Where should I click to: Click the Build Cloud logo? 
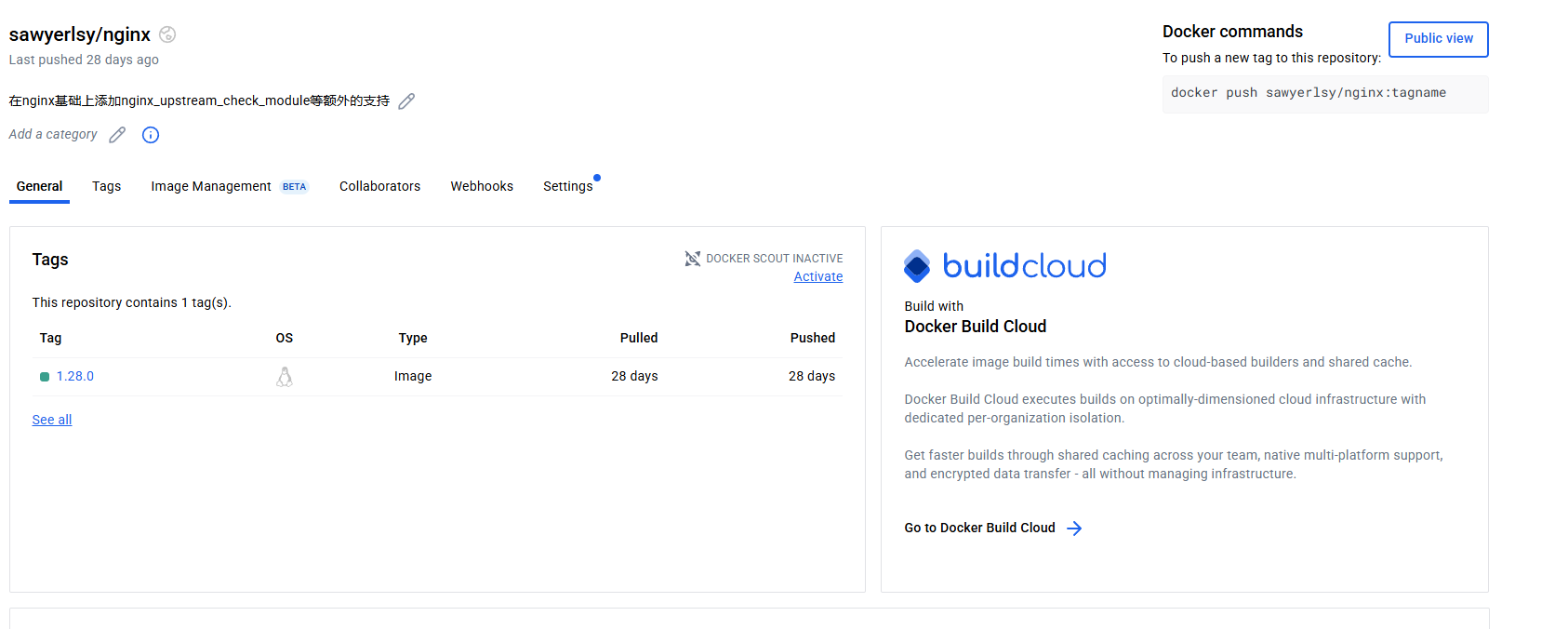click(1005, 266)
